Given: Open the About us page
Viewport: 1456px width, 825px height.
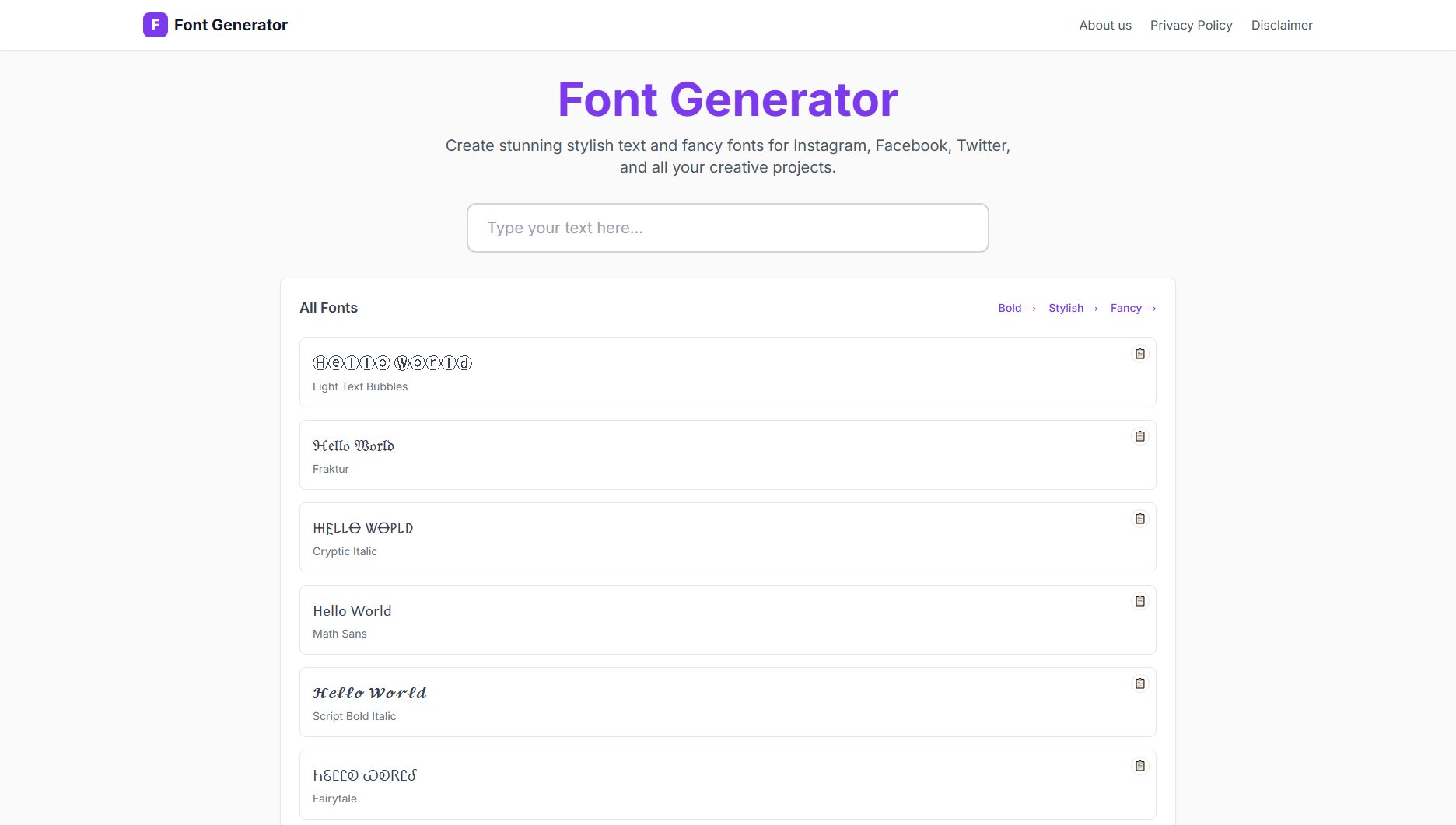Looking at the screenshot, I should tap(1105, 25).
